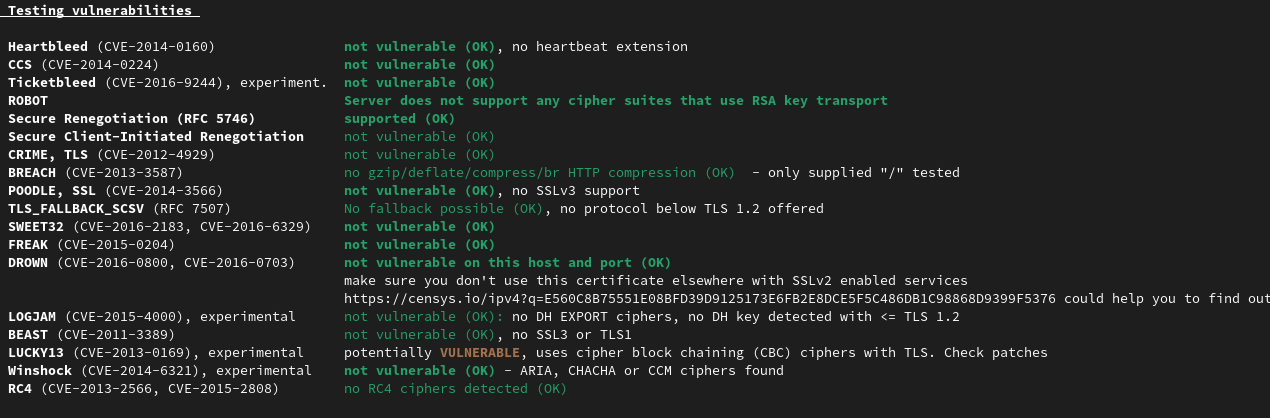1270x418 pixels.
Task: Click the censys.io URL in the DROWN section
Action: (702, 299)
